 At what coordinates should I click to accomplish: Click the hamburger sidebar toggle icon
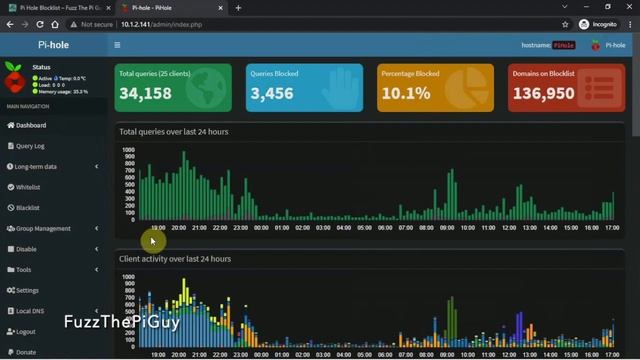tap(117, 45)
